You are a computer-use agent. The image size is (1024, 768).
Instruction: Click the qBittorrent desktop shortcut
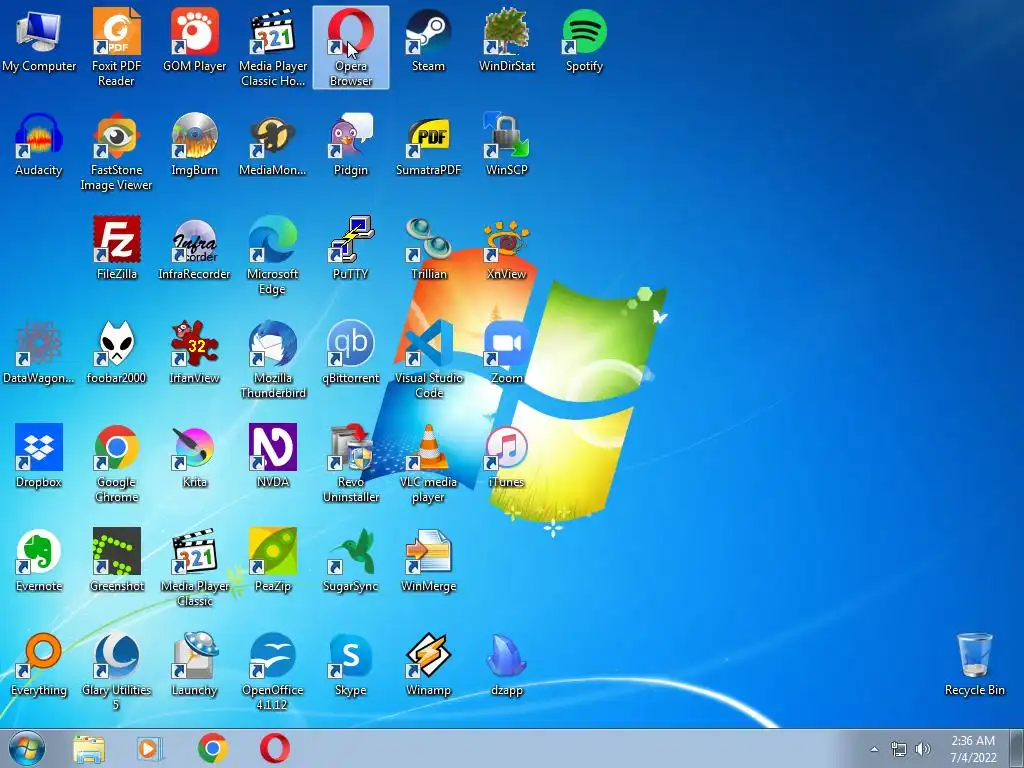(x=351, y=352)
